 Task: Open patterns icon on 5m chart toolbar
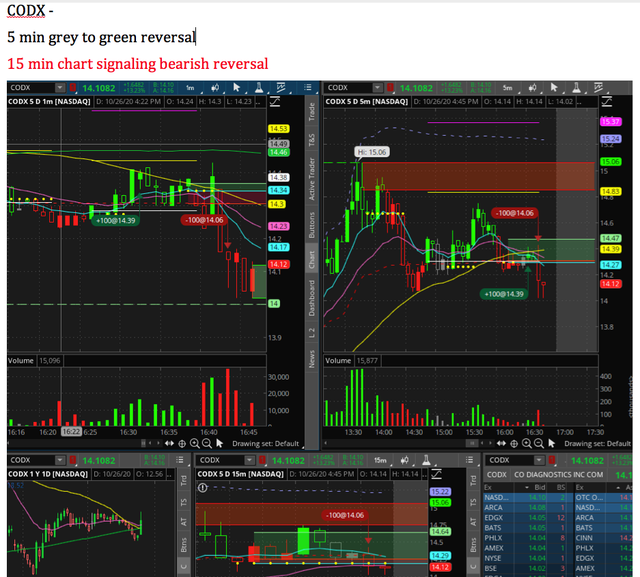pos(598,88)
